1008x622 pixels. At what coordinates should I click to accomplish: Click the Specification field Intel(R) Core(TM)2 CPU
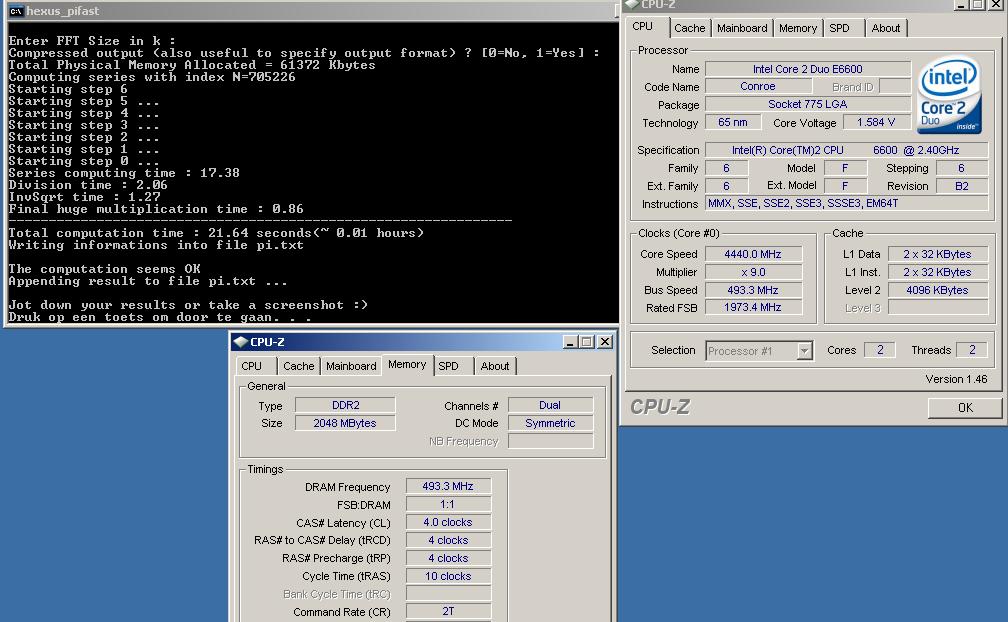click(846, 150)
